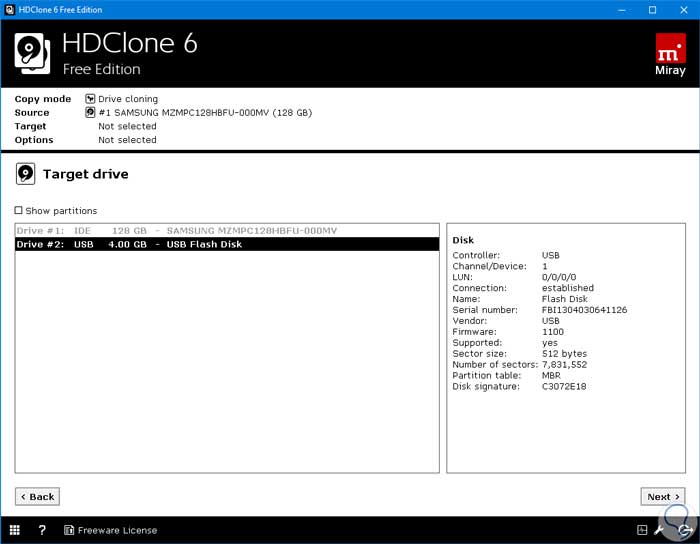
Task: Click the Drive cloning text
Action: coord(128,99)
